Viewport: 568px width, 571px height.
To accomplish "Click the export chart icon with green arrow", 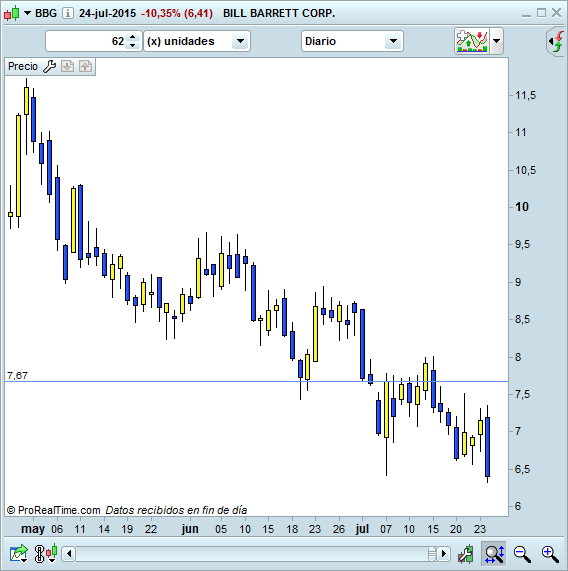I will pyautogui.click(x=19, y=554).
